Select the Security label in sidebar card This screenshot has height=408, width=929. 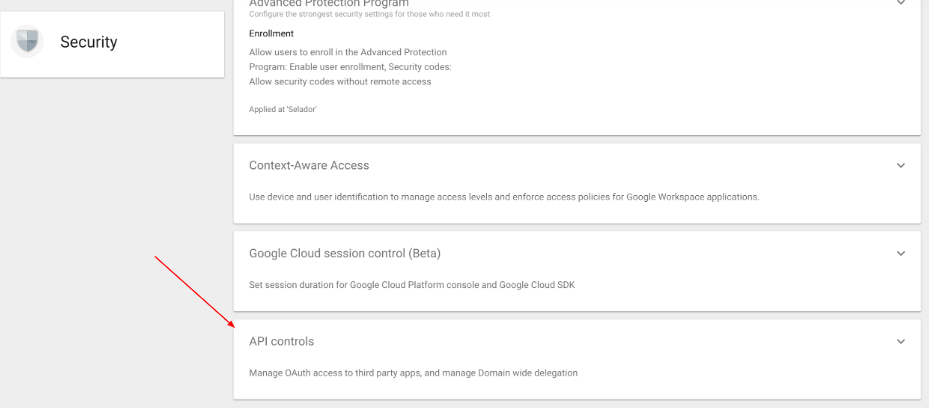[88, 42]
